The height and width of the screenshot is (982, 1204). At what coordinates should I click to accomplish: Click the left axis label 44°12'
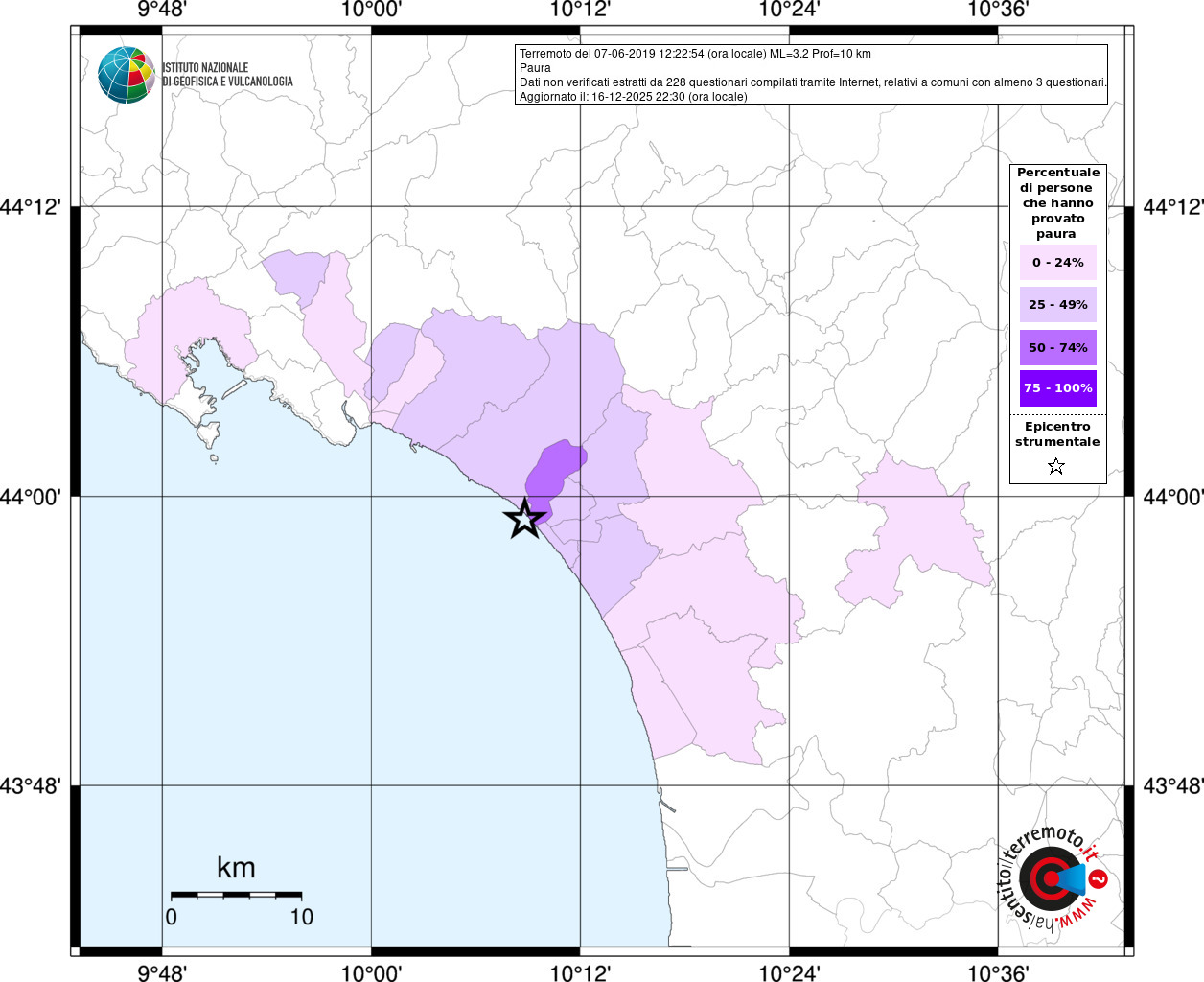pos(31,206)
